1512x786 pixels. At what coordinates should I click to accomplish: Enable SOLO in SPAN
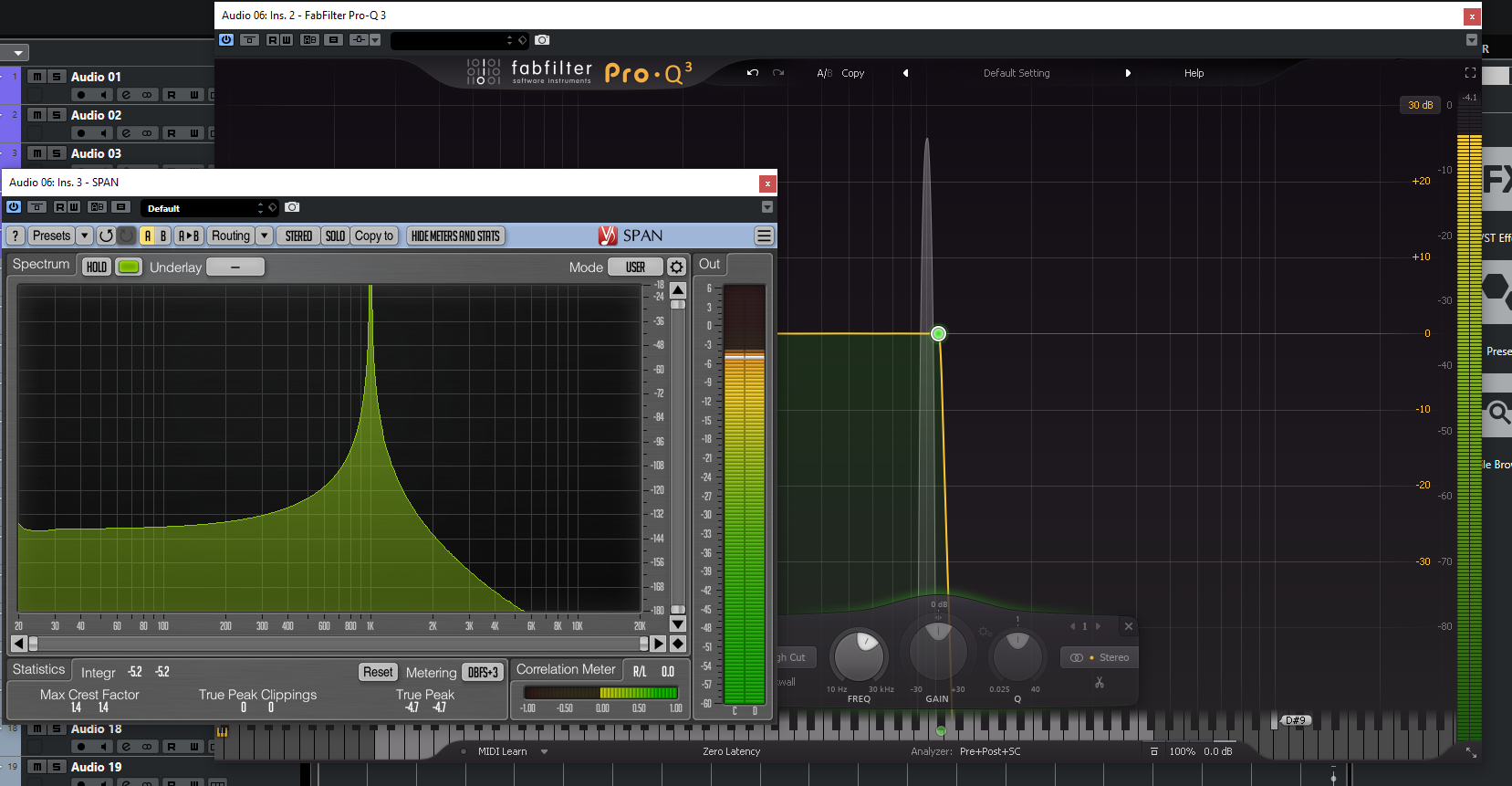point(335,236)
